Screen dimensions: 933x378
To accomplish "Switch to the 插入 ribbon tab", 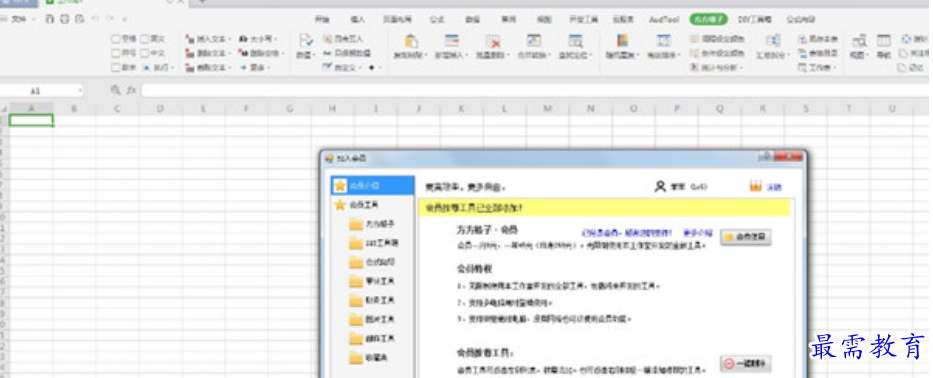I will pyautogui.click(x=358, y=20).
